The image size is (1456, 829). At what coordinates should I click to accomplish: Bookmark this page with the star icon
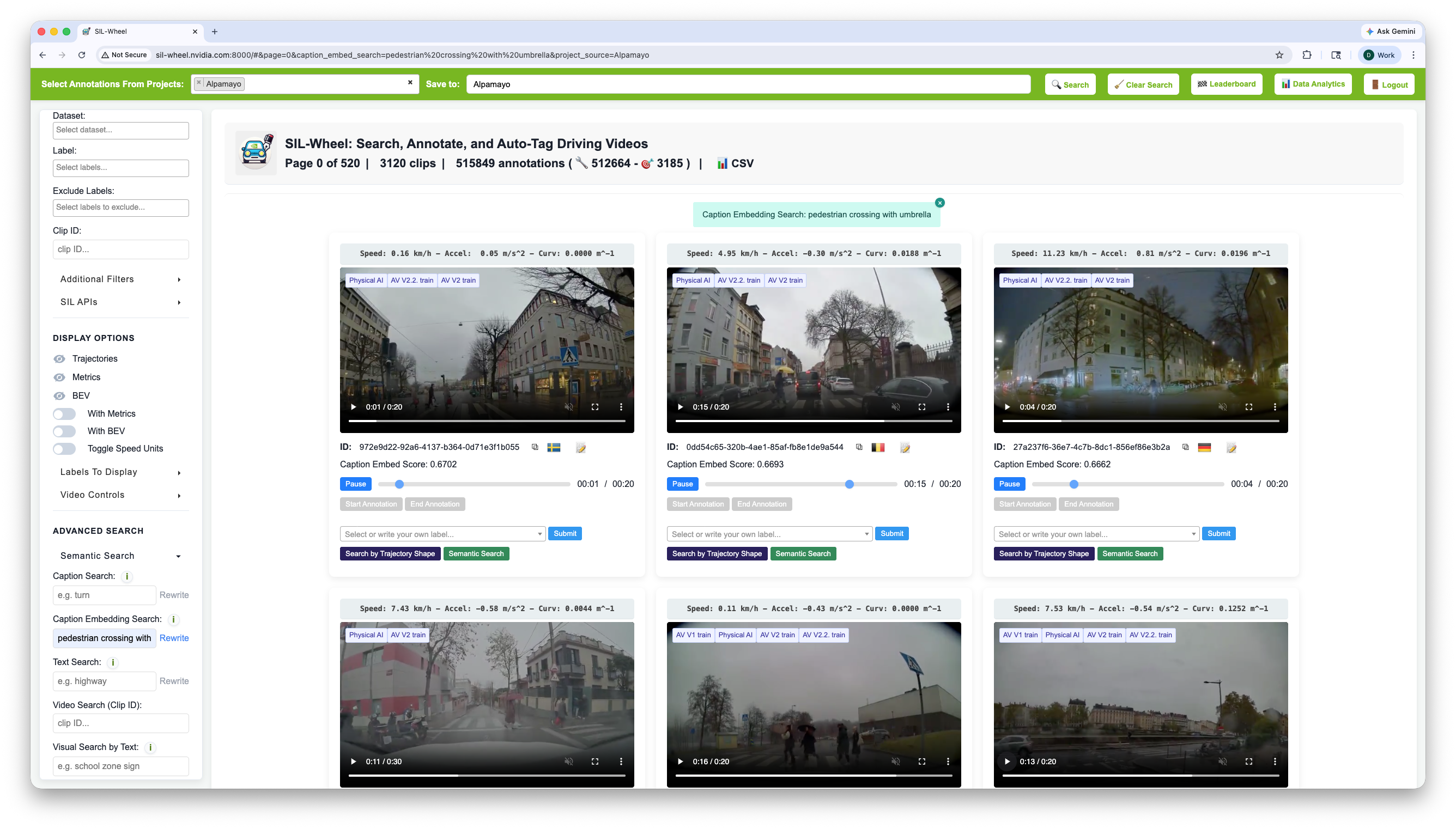(1279, 55)
